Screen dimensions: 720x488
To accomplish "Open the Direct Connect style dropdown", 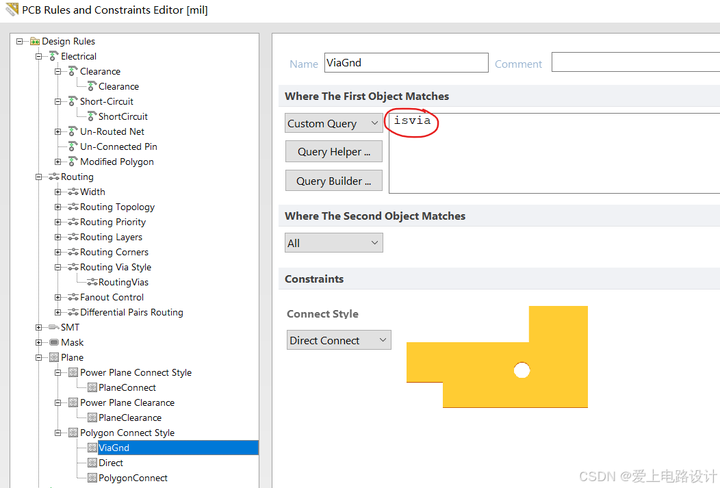I will 339,340.
